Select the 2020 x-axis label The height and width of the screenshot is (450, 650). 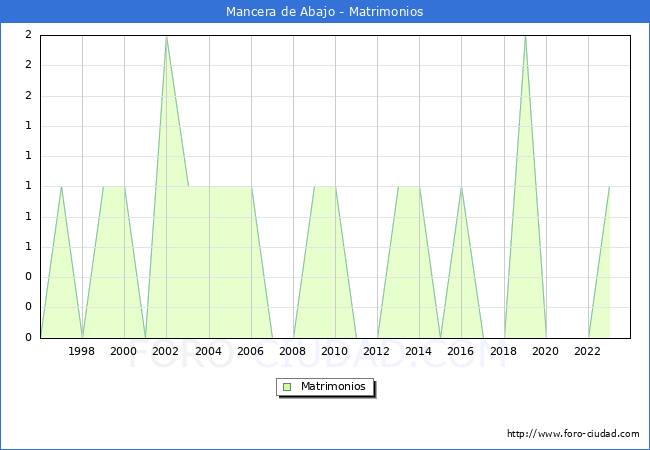[x=546, y=351]
